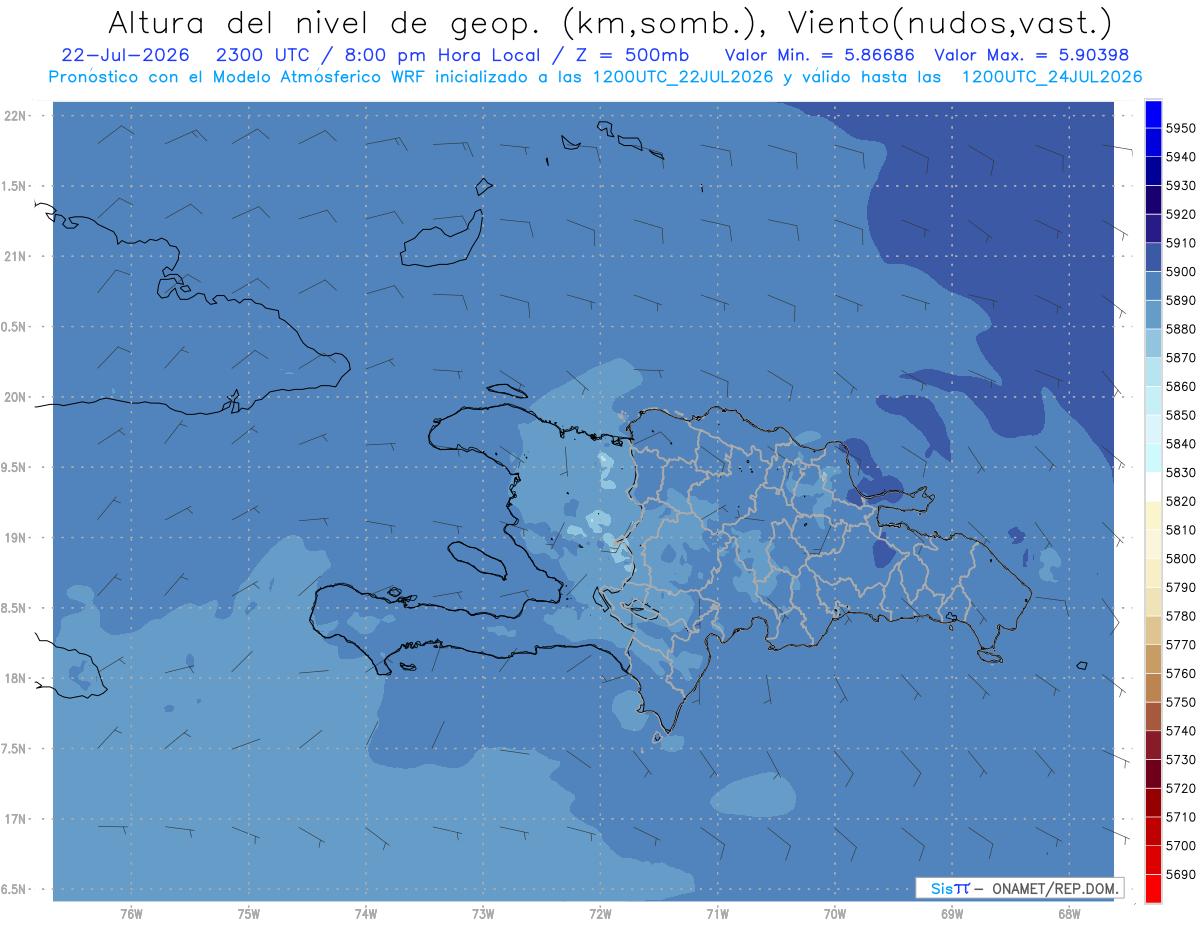
Task: Click the 1.5N latitude label
Action: tap(15, 186)
